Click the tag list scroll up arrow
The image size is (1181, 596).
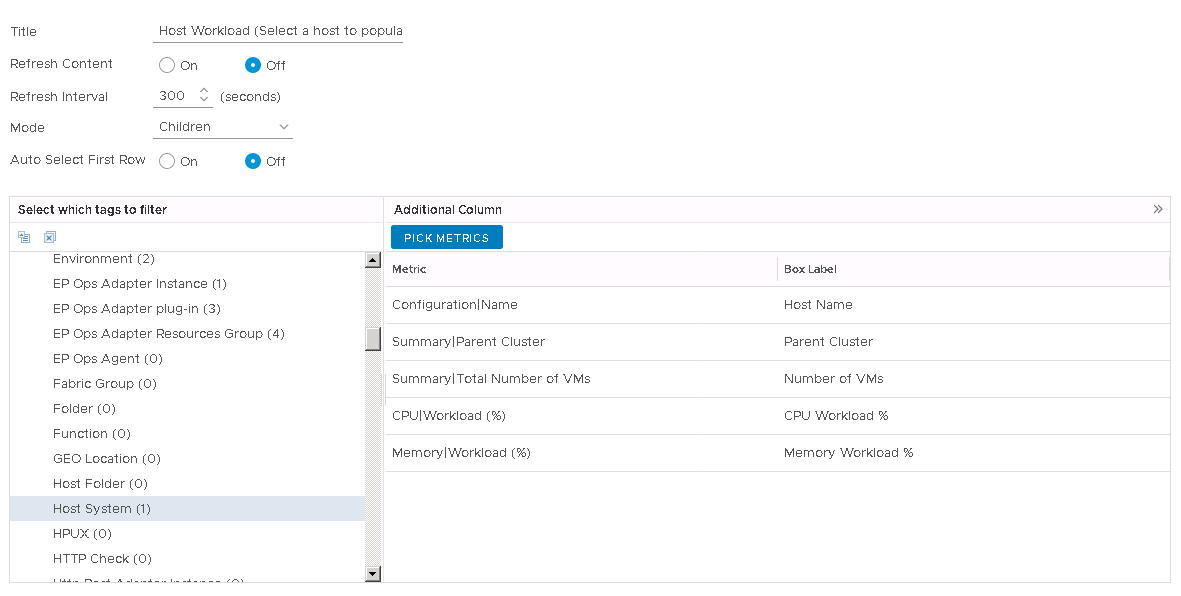(x=373, y=261)
